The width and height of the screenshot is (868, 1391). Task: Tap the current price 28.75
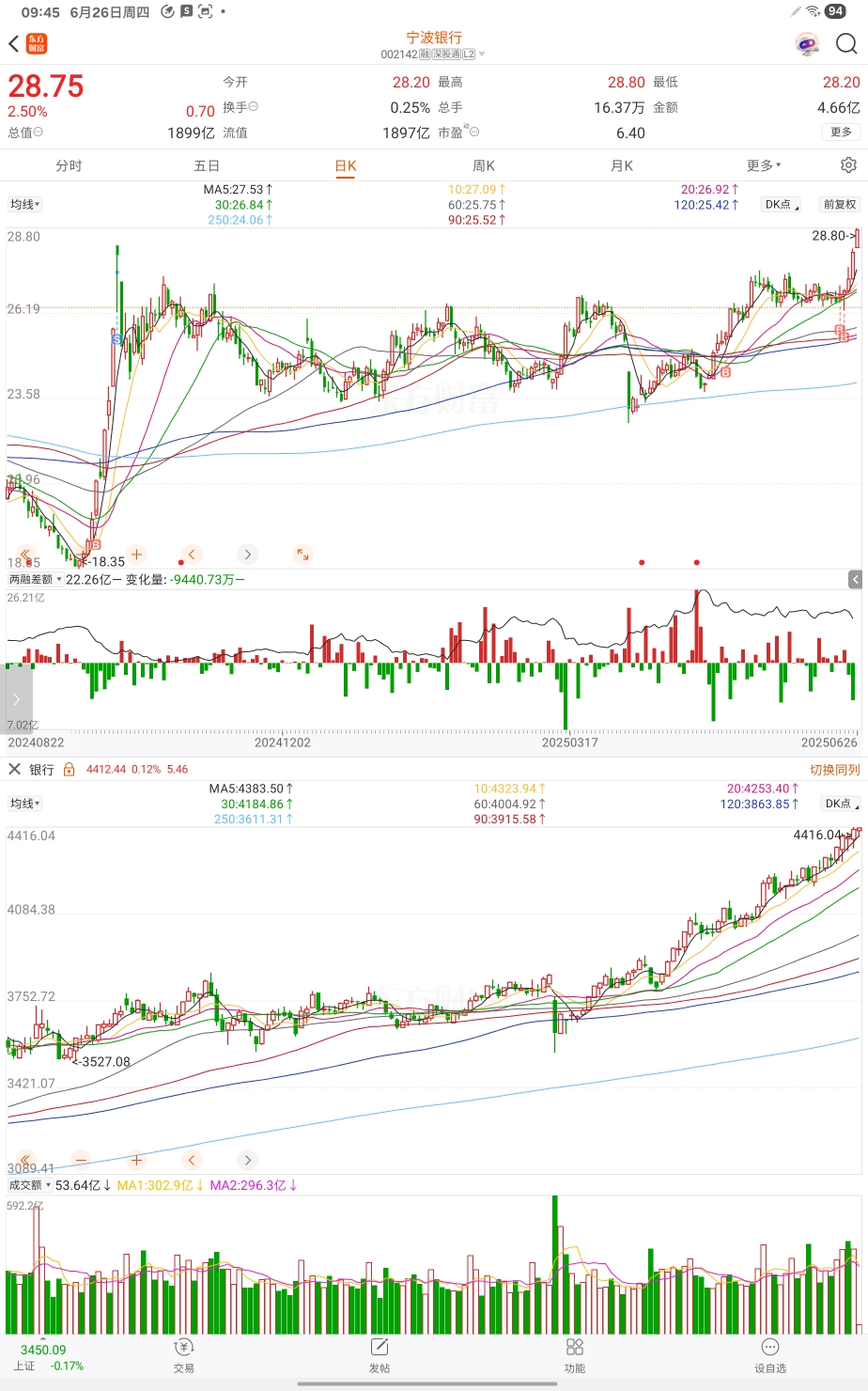point(46,86)
